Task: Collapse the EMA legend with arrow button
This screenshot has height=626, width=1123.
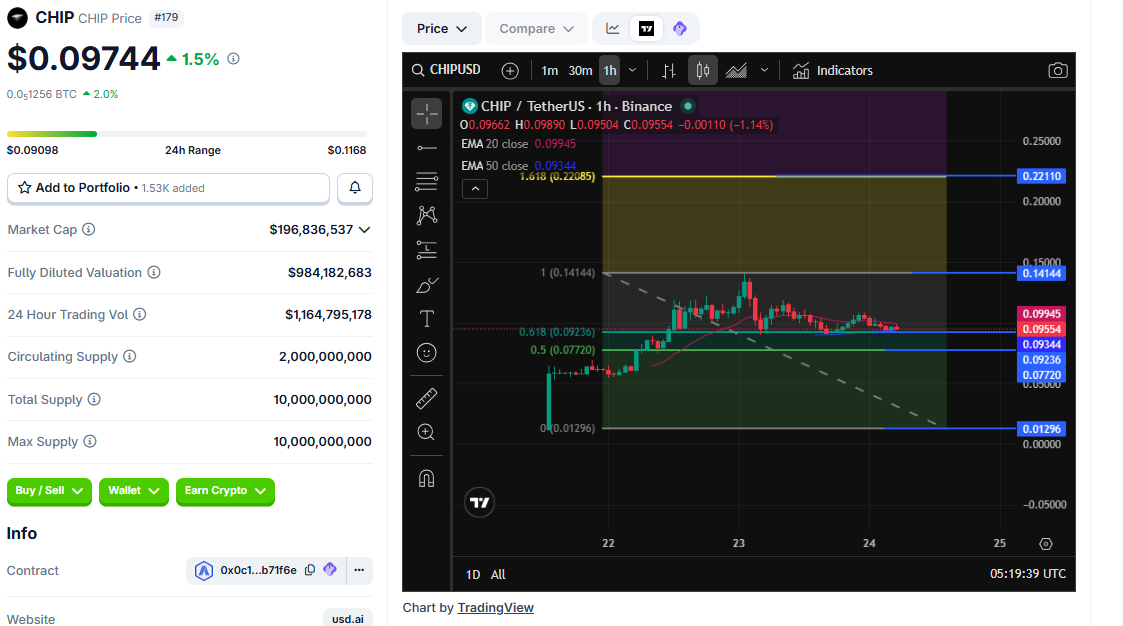Action: coord(474,188)
